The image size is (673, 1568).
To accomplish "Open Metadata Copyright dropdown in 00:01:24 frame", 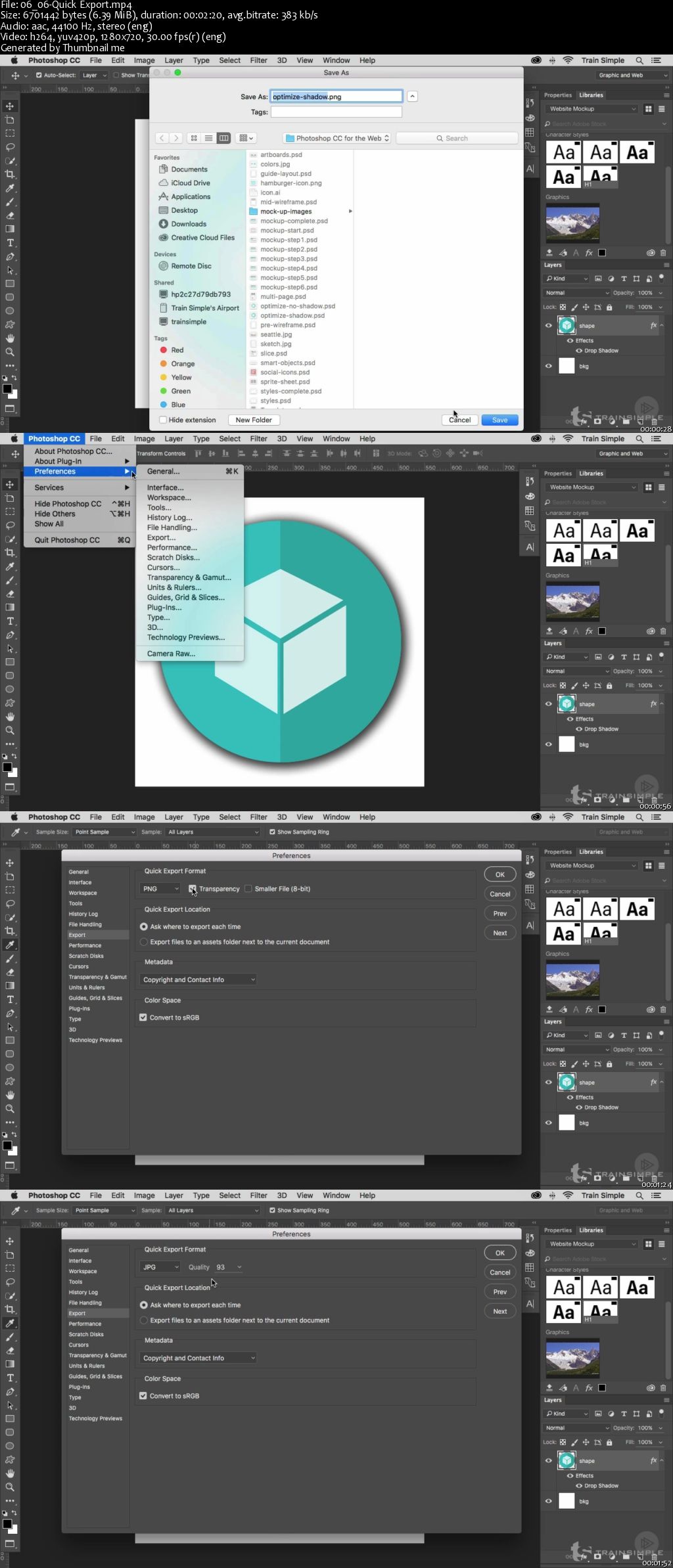I will [198, 979].
